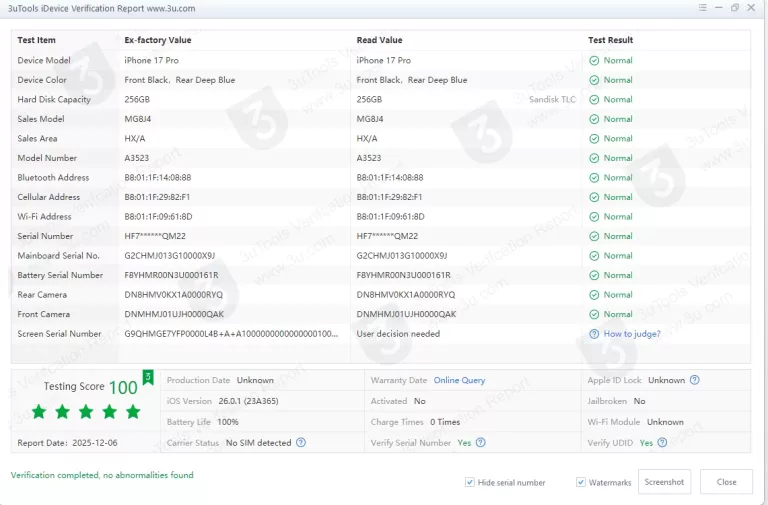Click question icon in Screen Serial Number row
This screenshot has width=768, height=505.
(x=594, y=334)
